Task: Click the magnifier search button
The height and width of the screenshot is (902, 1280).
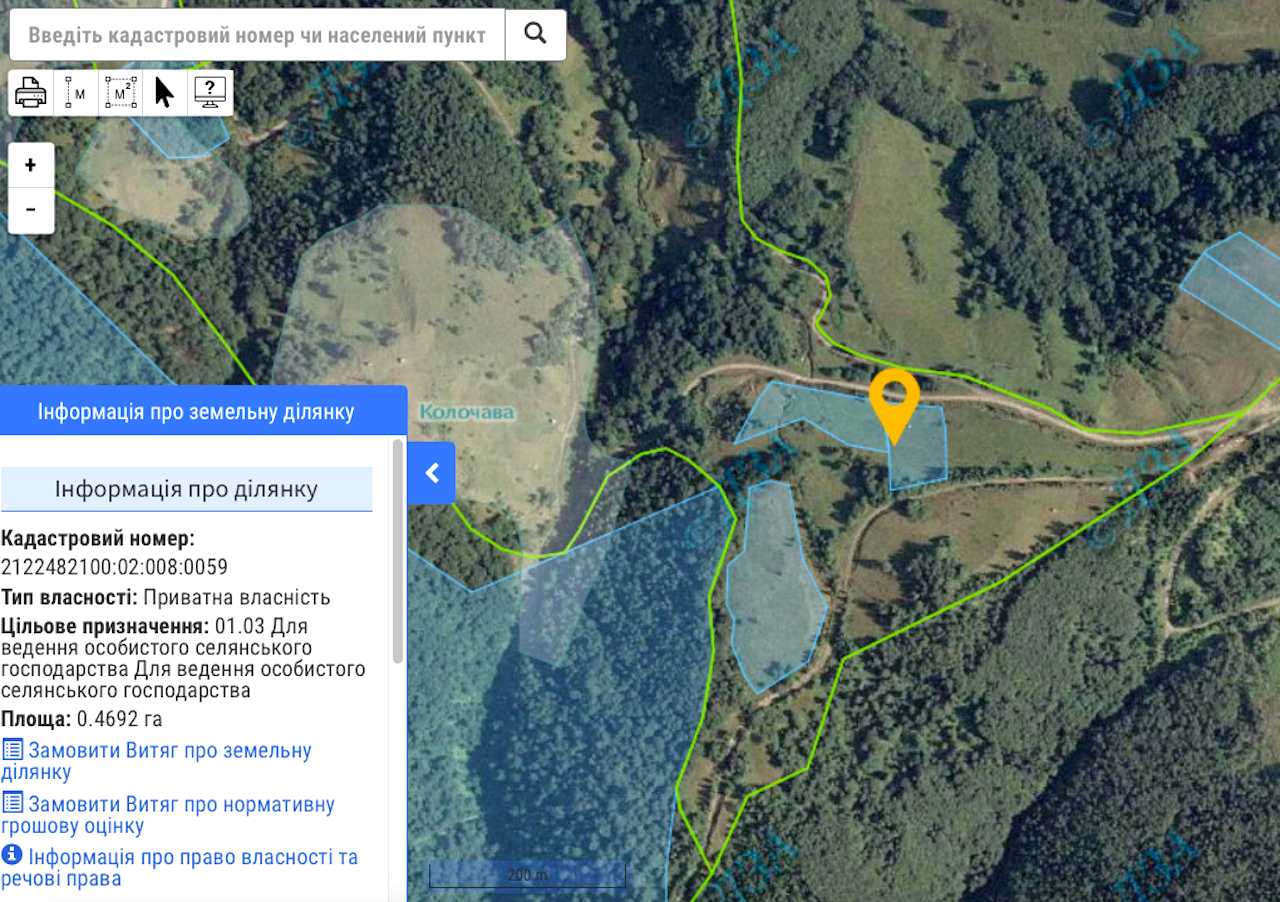Action: [535, 34]
